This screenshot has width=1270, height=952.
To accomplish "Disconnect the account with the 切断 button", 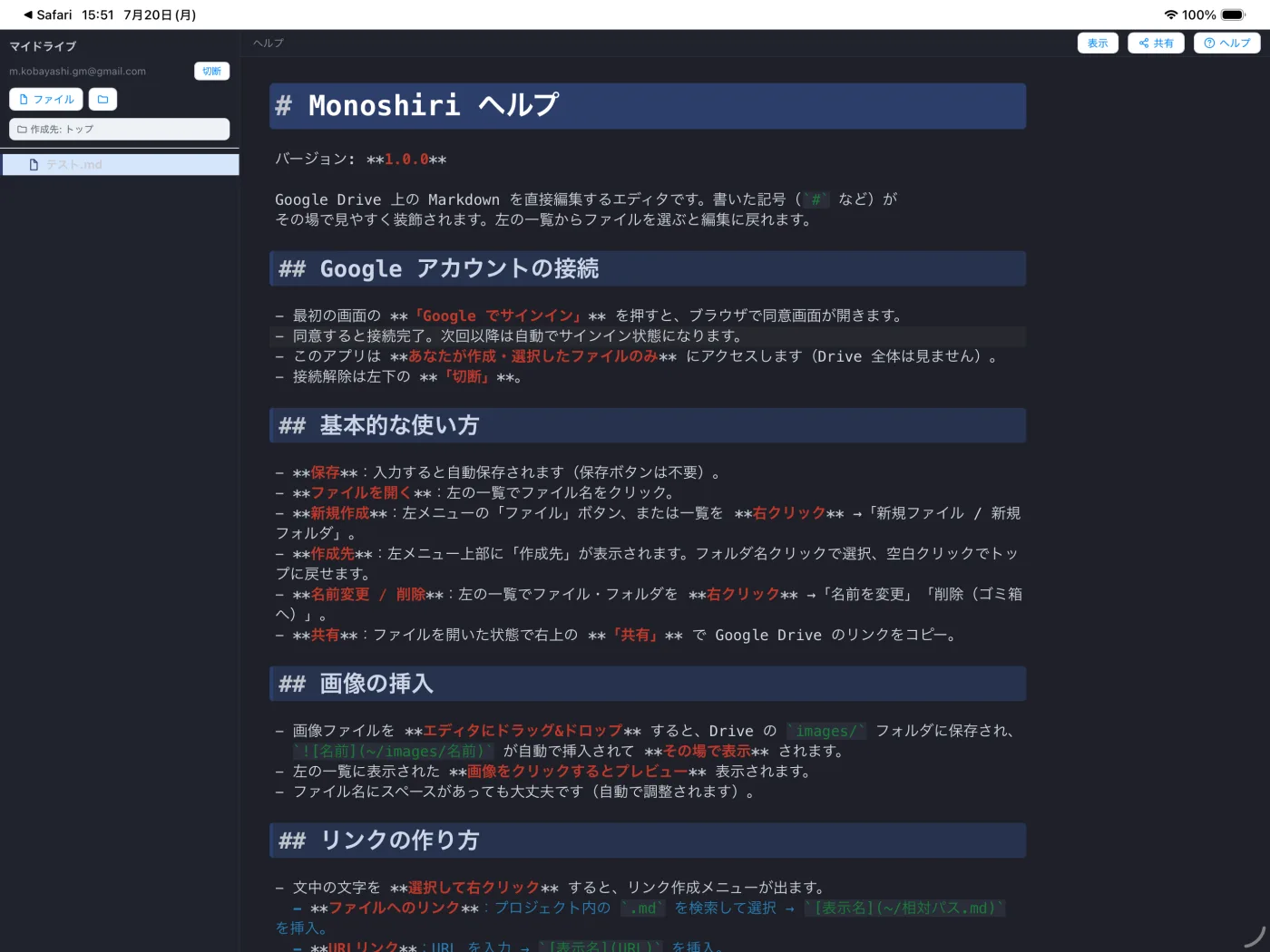I will (x=212, y=71).
